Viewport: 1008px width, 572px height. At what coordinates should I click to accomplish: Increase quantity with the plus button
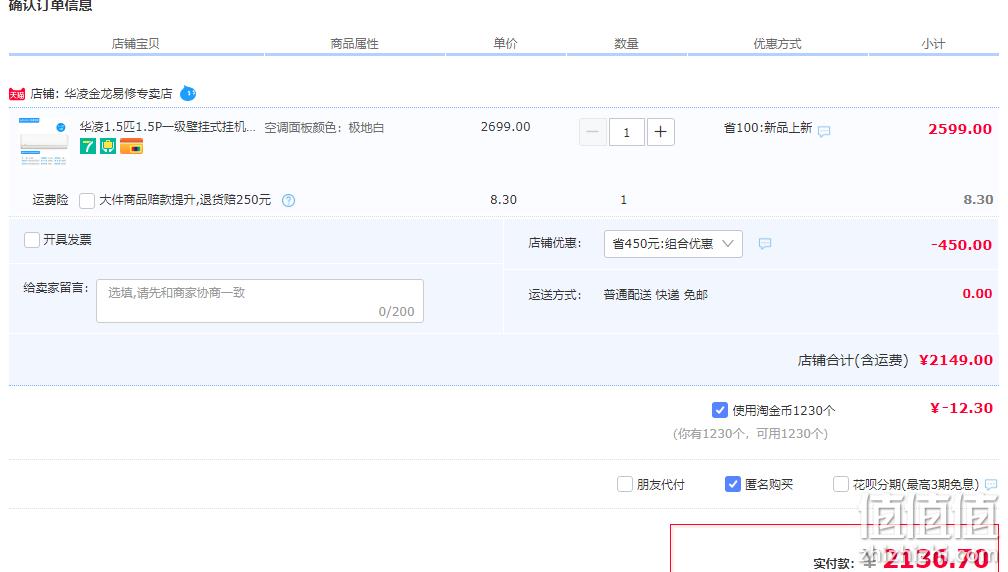[x=660, y=132]
